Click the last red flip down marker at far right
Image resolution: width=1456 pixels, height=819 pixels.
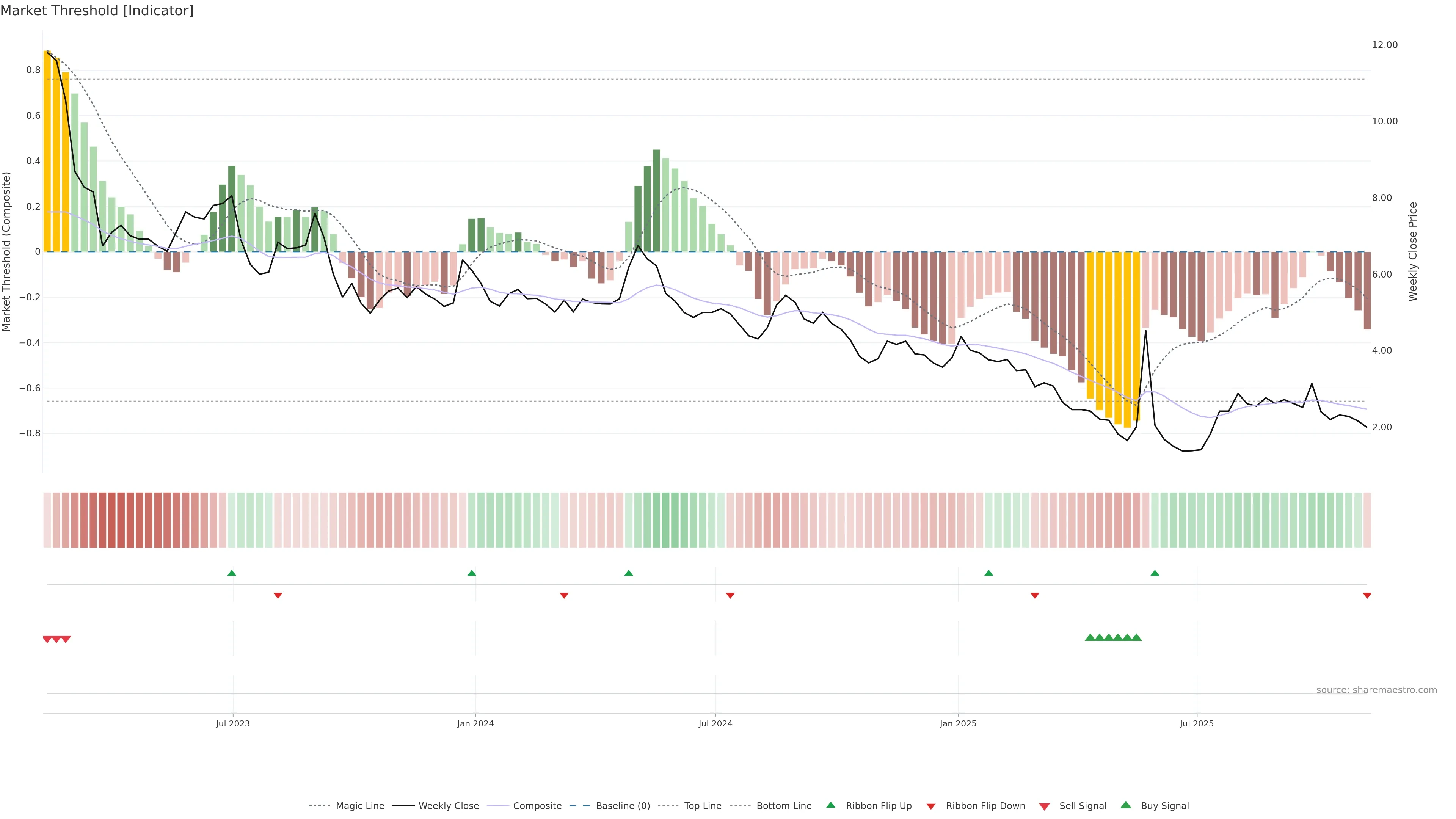(x=1367, y=596)
